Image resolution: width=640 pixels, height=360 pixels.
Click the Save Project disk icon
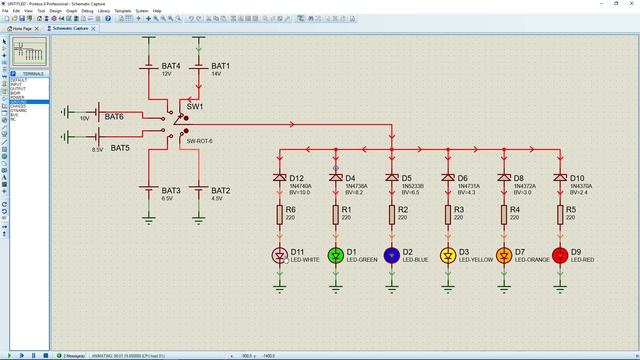[x=22, y=19]
